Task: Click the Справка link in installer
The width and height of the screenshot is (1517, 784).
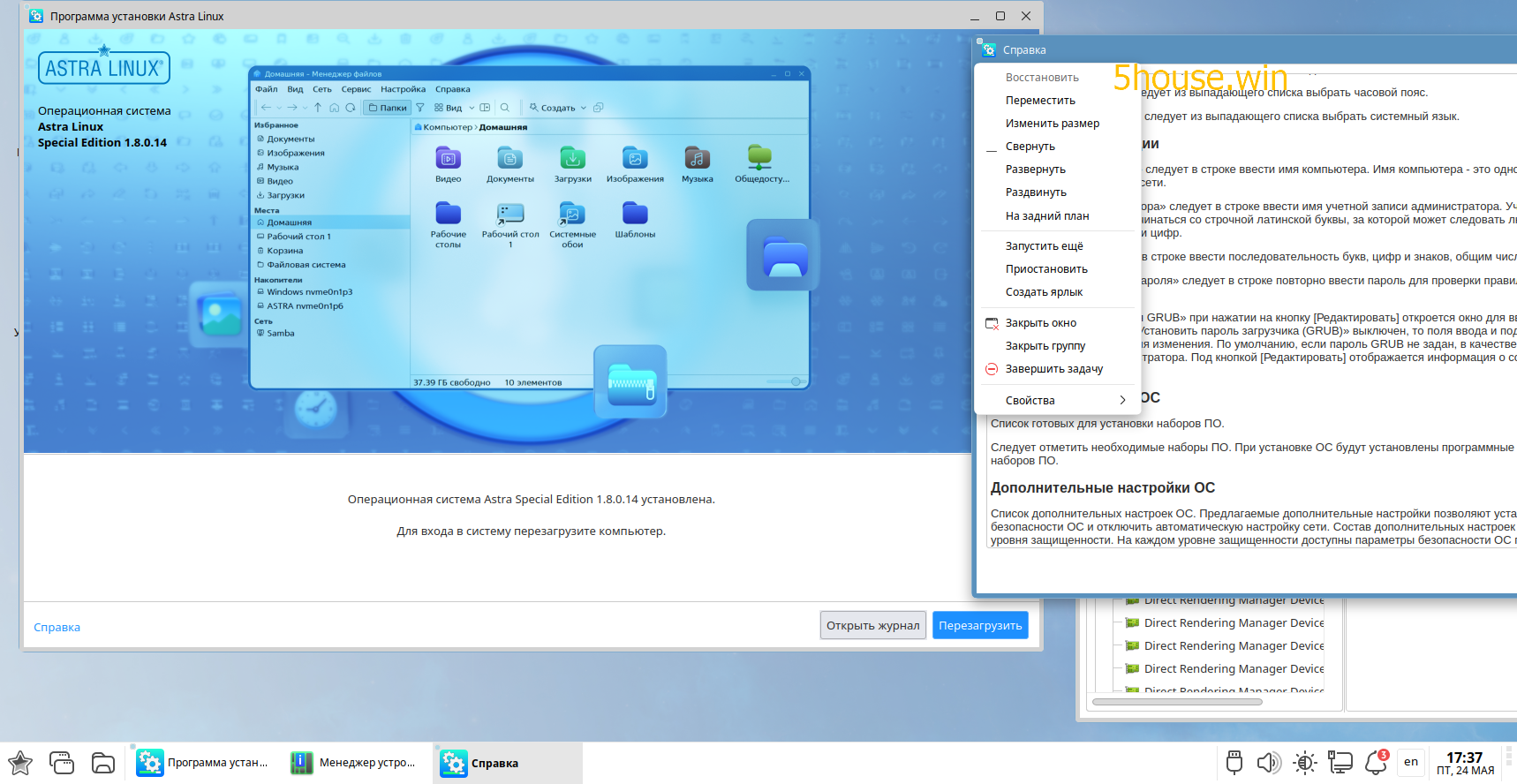Action: coord(57,628)
